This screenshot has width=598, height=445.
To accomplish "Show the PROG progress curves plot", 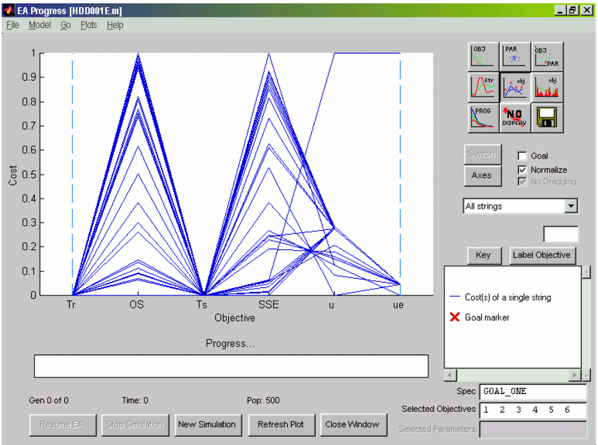I will (x=483, y=117).
